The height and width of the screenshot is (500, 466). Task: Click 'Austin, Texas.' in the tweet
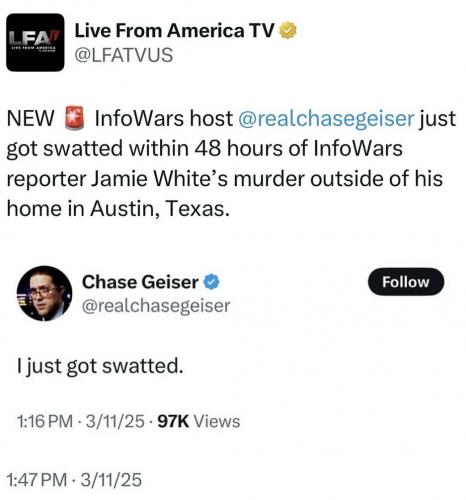160,209
